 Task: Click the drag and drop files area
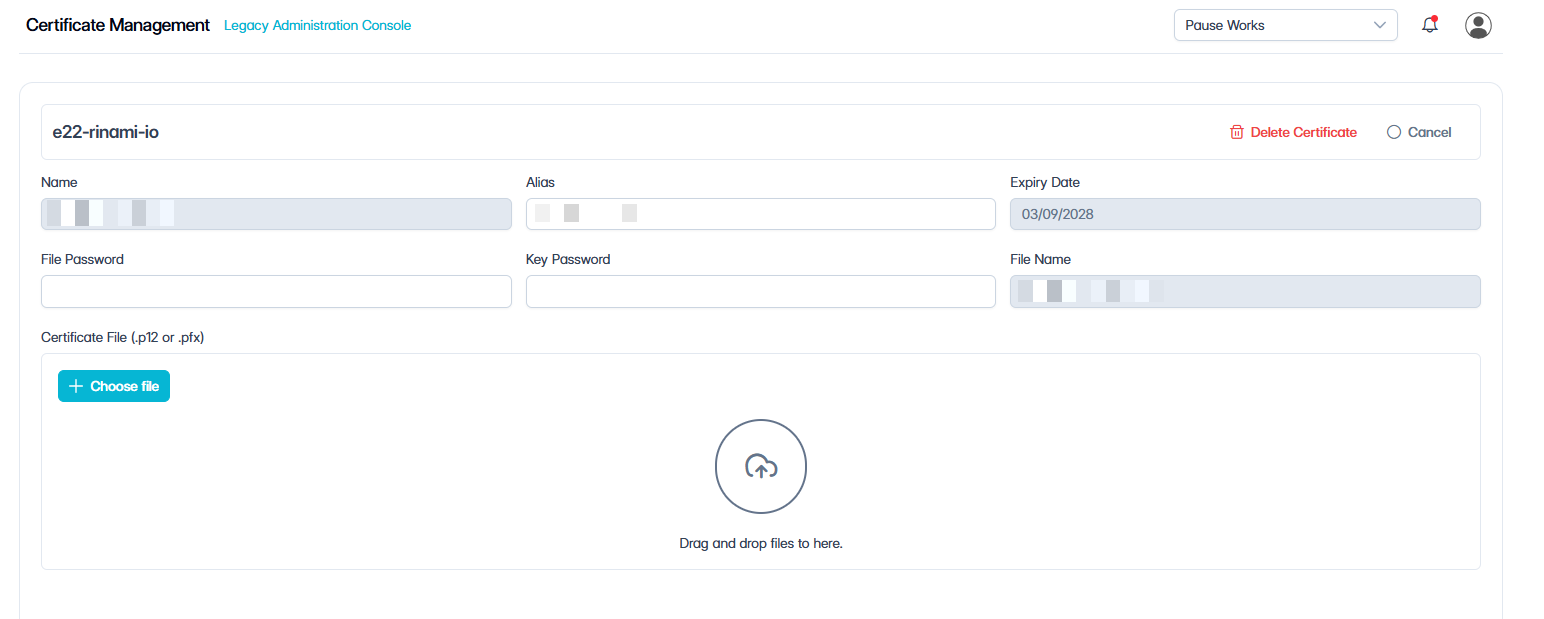(761, 461)
